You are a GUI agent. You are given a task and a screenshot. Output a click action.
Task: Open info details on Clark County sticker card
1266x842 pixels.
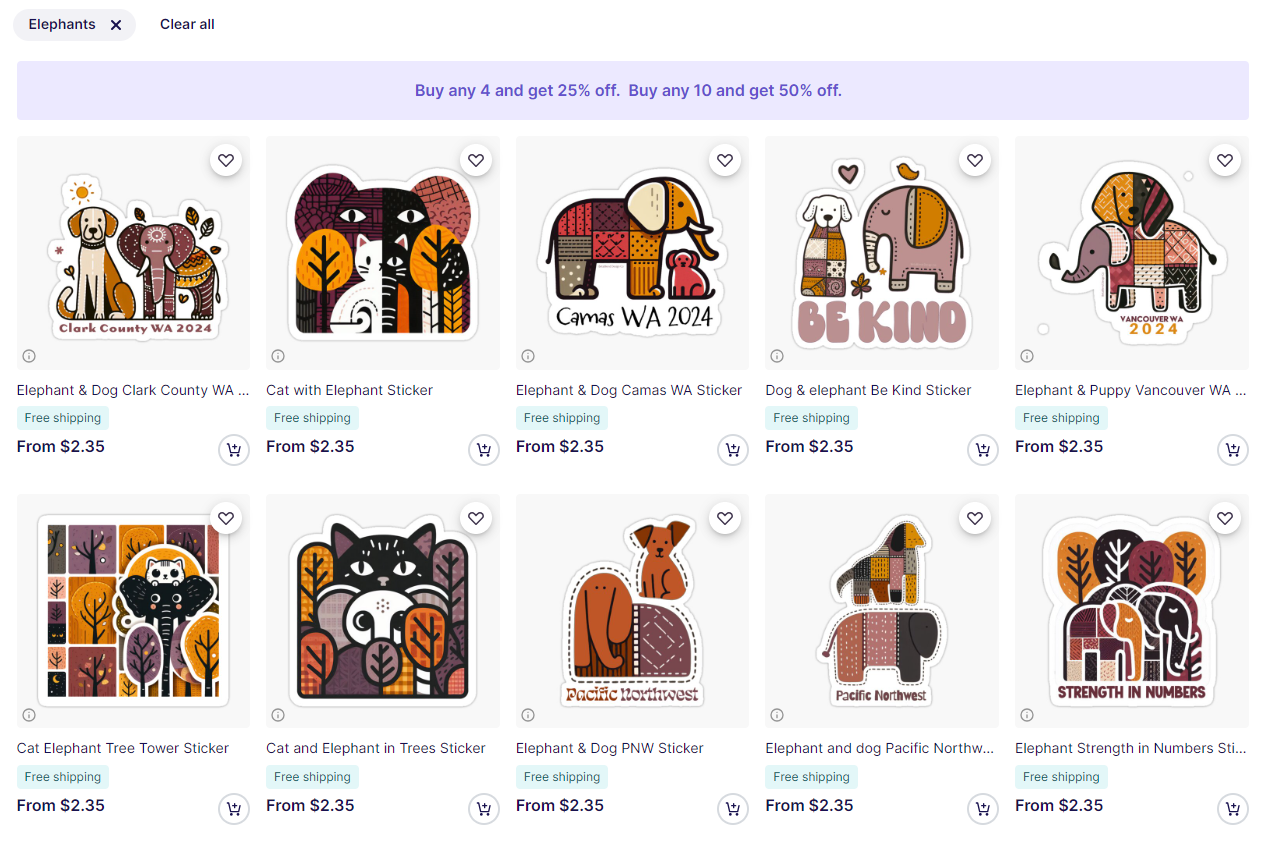(29, 355)
